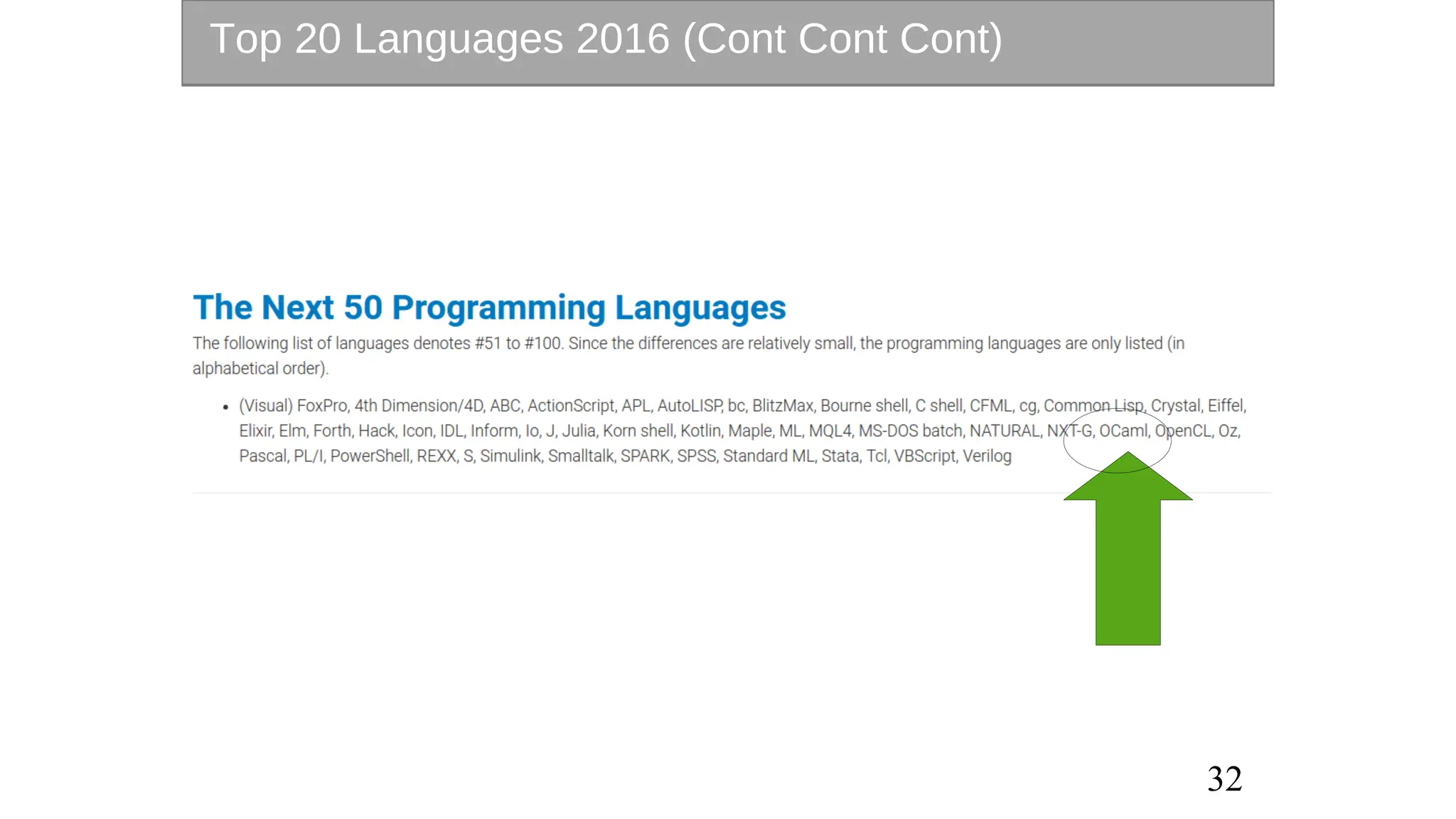
Task: Click the slide title 'Top 20 Languages 2016'
Action: tap(606, 38)
